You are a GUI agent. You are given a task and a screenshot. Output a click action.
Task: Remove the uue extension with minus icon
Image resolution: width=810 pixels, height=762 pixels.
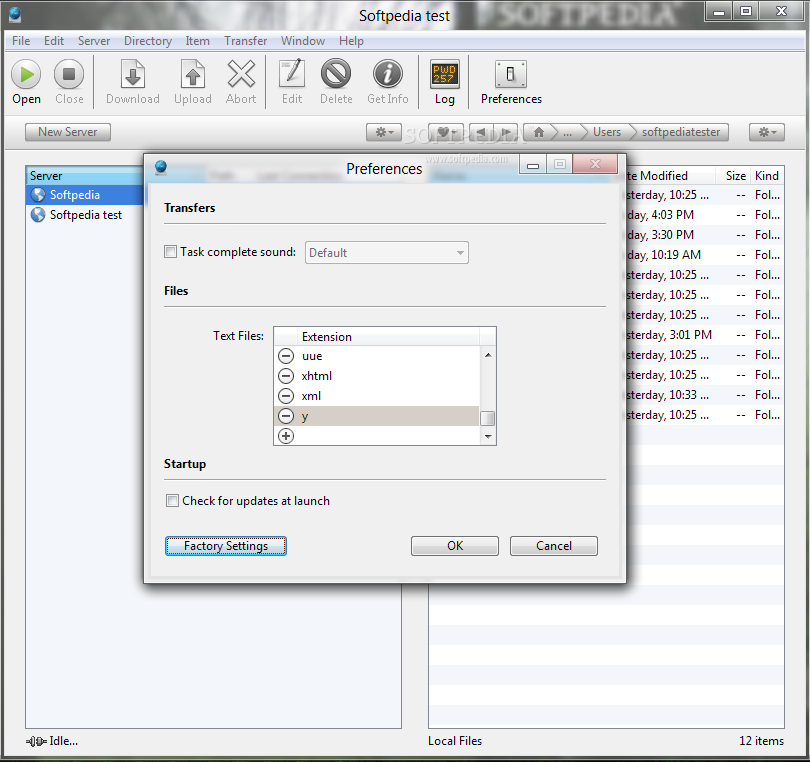(286, 356)
